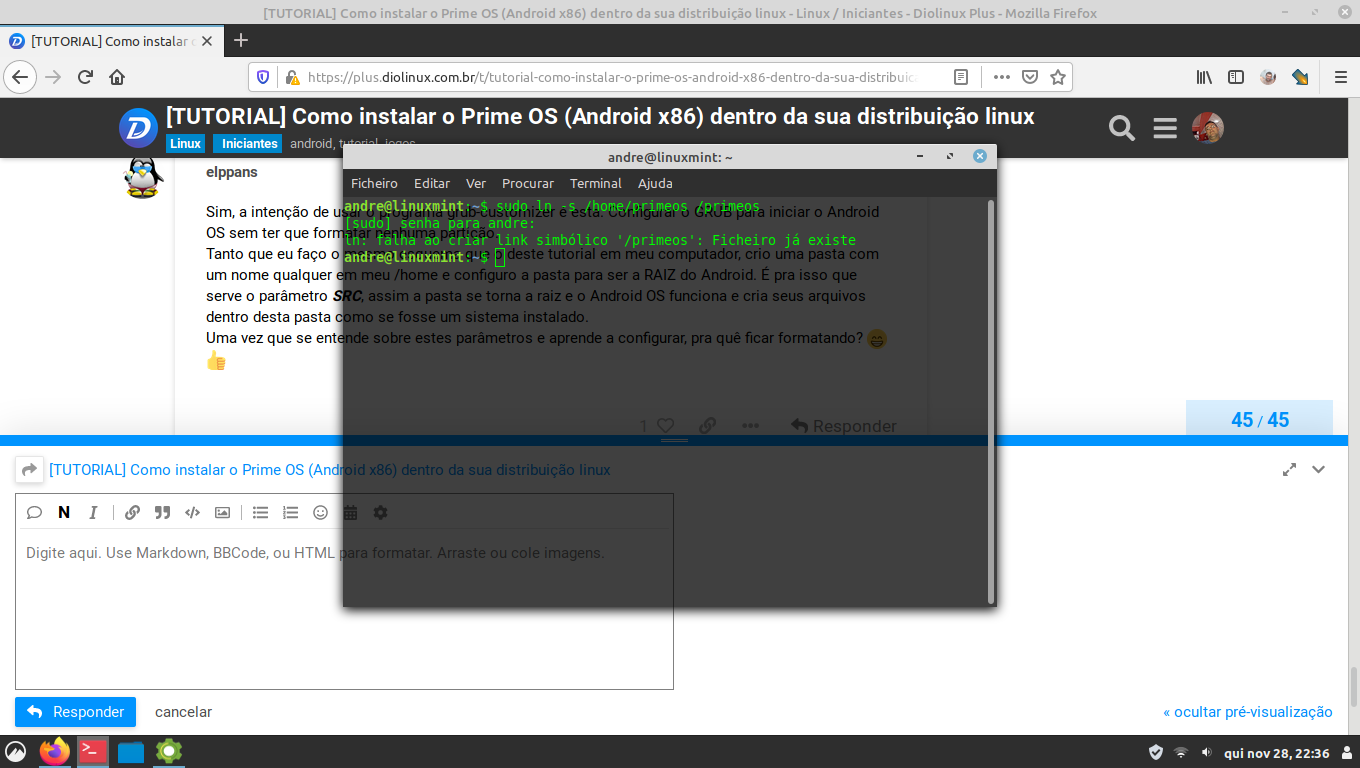Open Editar menu in terminal

coord(432,183)
